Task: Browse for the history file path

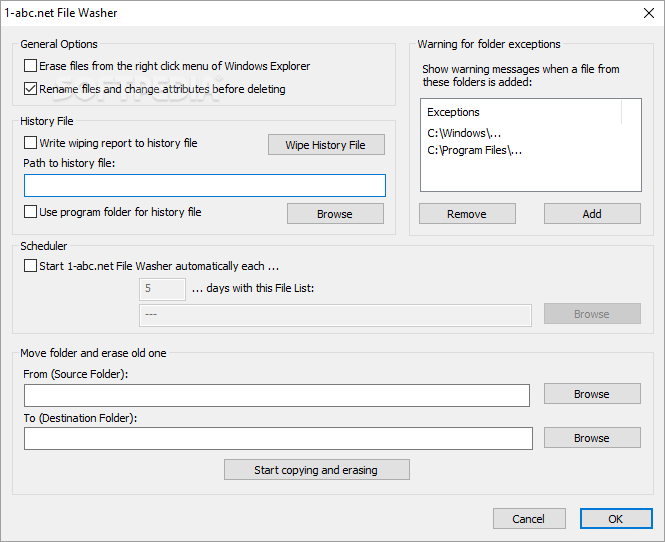Action: (x=335, y=213)
